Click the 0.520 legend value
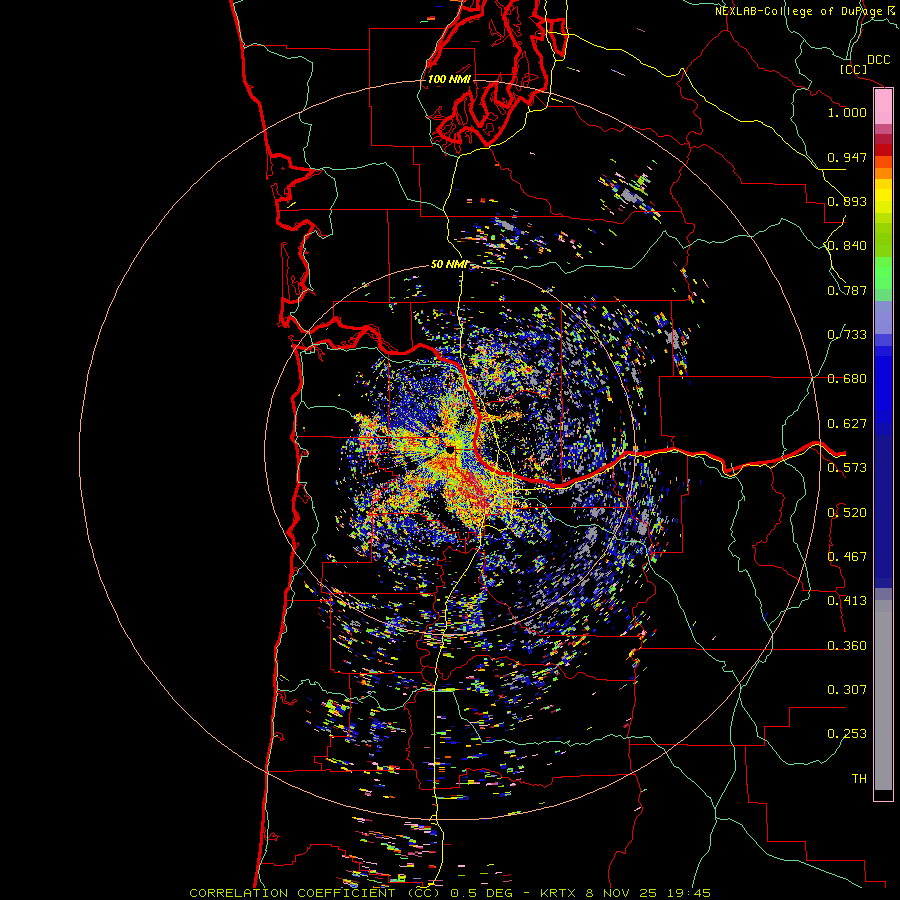This screenshot has width=900, height=900. point(847,513)
